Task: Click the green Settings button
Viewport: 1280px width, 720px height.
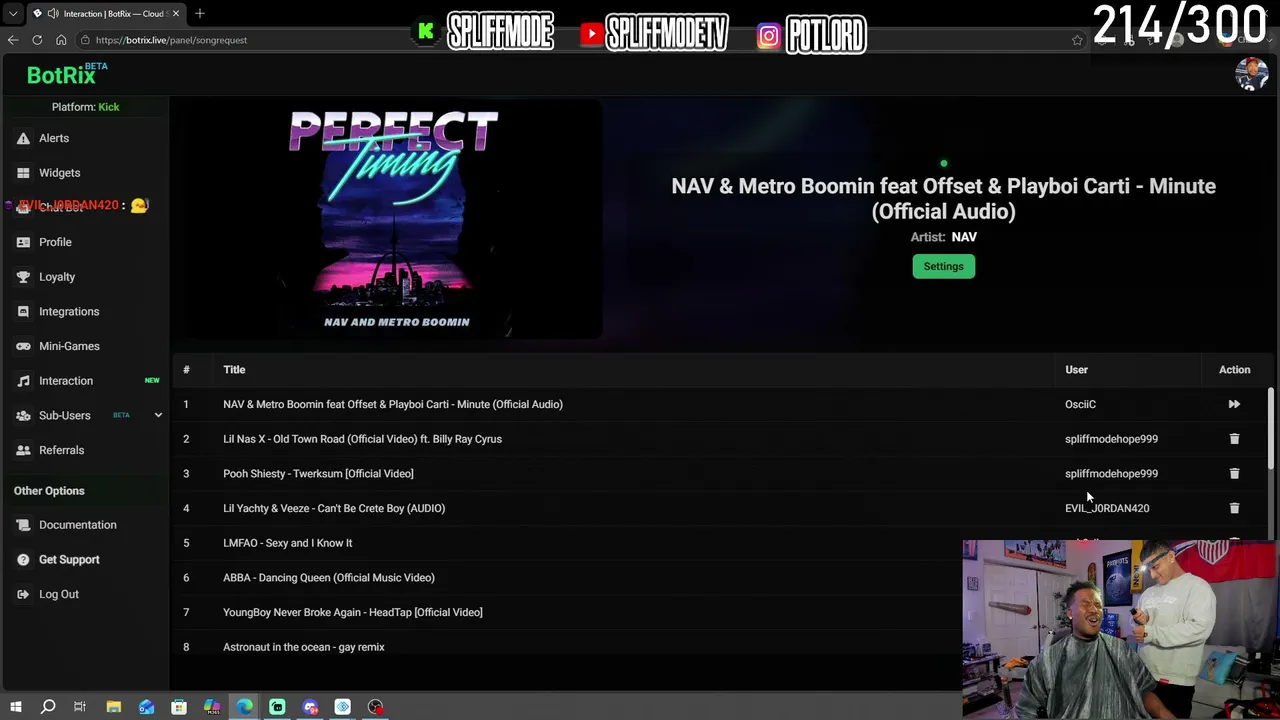Action: pyautogui.click(x=943, y=266)
